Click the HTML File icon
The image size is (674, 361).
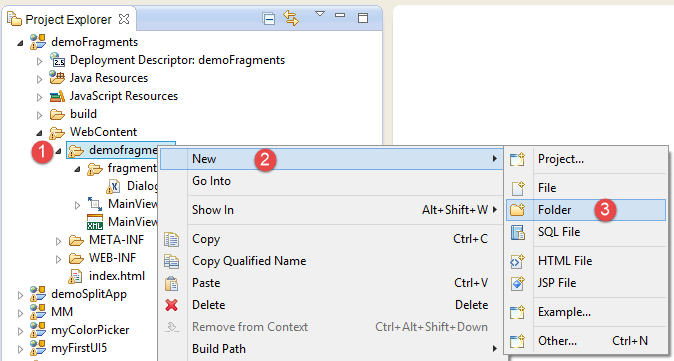pos(518,261)
